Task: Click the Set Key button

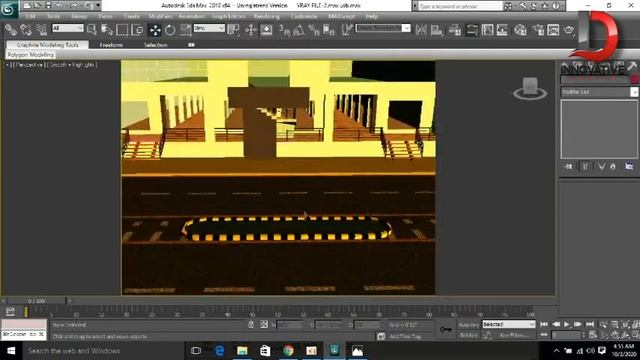Action: tap(469, 335)
